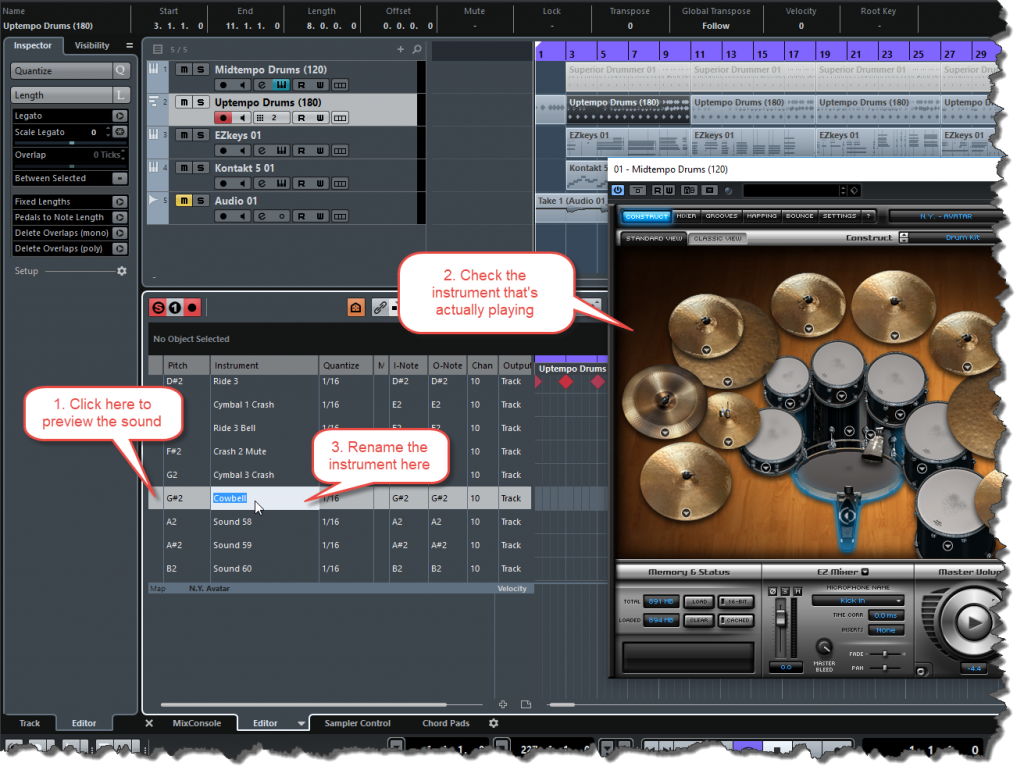Switch to the Visibility tab
The image size is (1024, 777).
coord(91,45)
